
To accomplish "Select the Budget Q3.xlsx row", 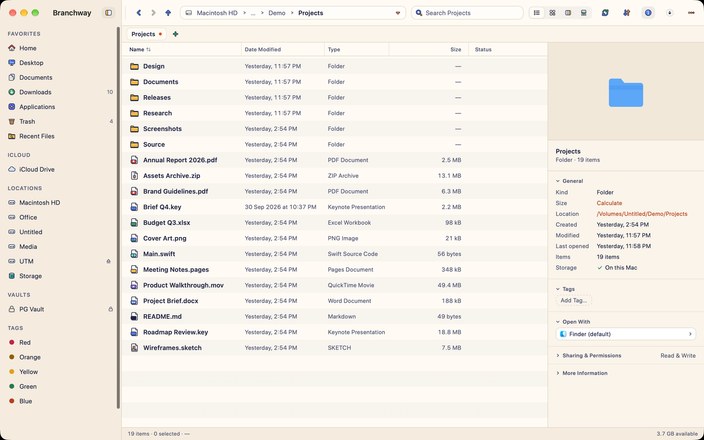I will click(x=334, y=223).
